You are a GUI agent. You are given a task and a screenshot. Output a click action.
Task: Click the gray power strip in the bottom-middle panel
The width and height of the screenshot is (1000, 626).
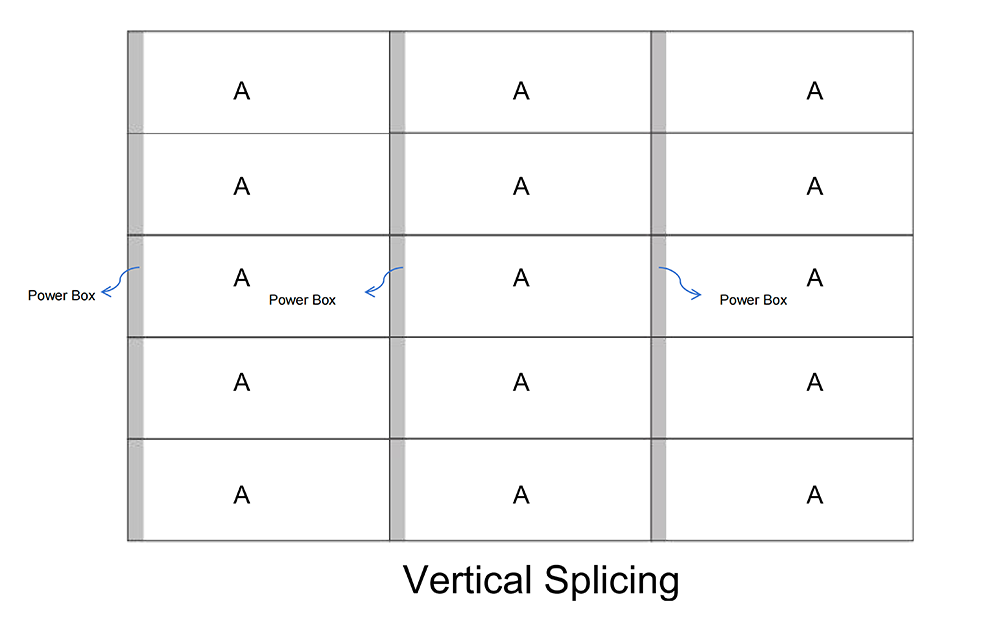397,490
